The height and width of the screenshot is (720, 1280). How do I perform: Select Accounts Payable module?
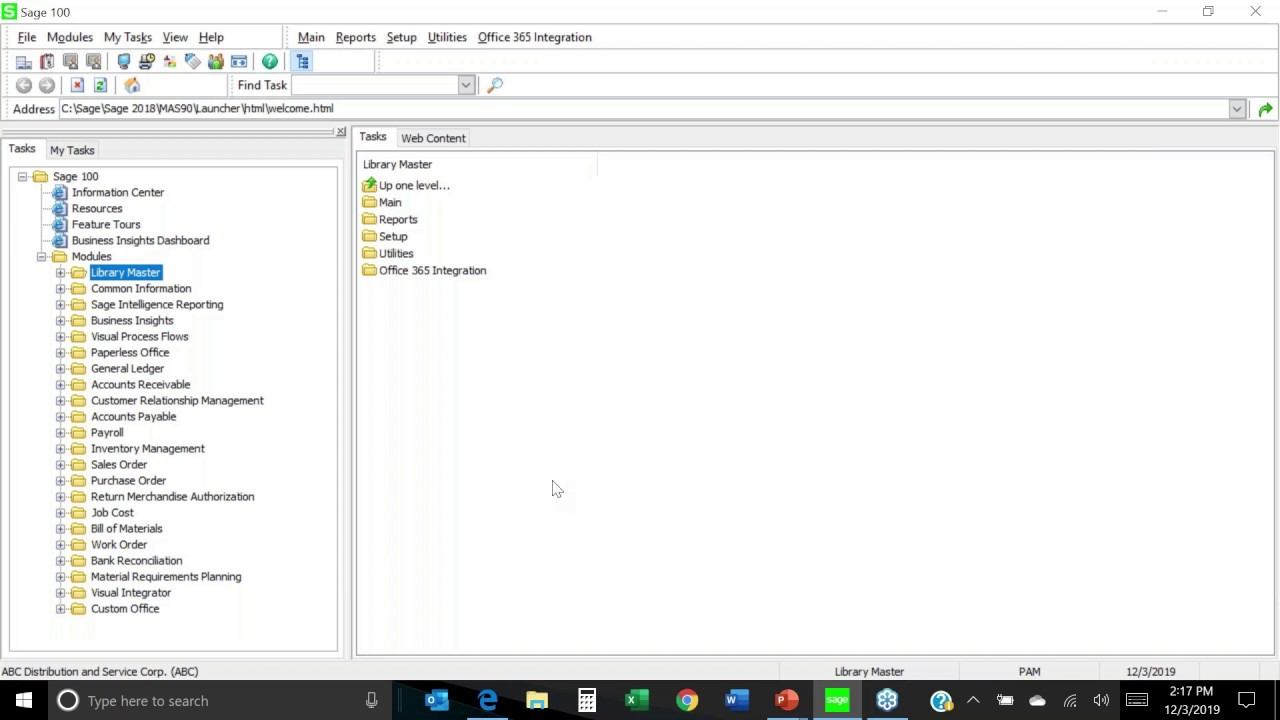click(x=133, y=416)
